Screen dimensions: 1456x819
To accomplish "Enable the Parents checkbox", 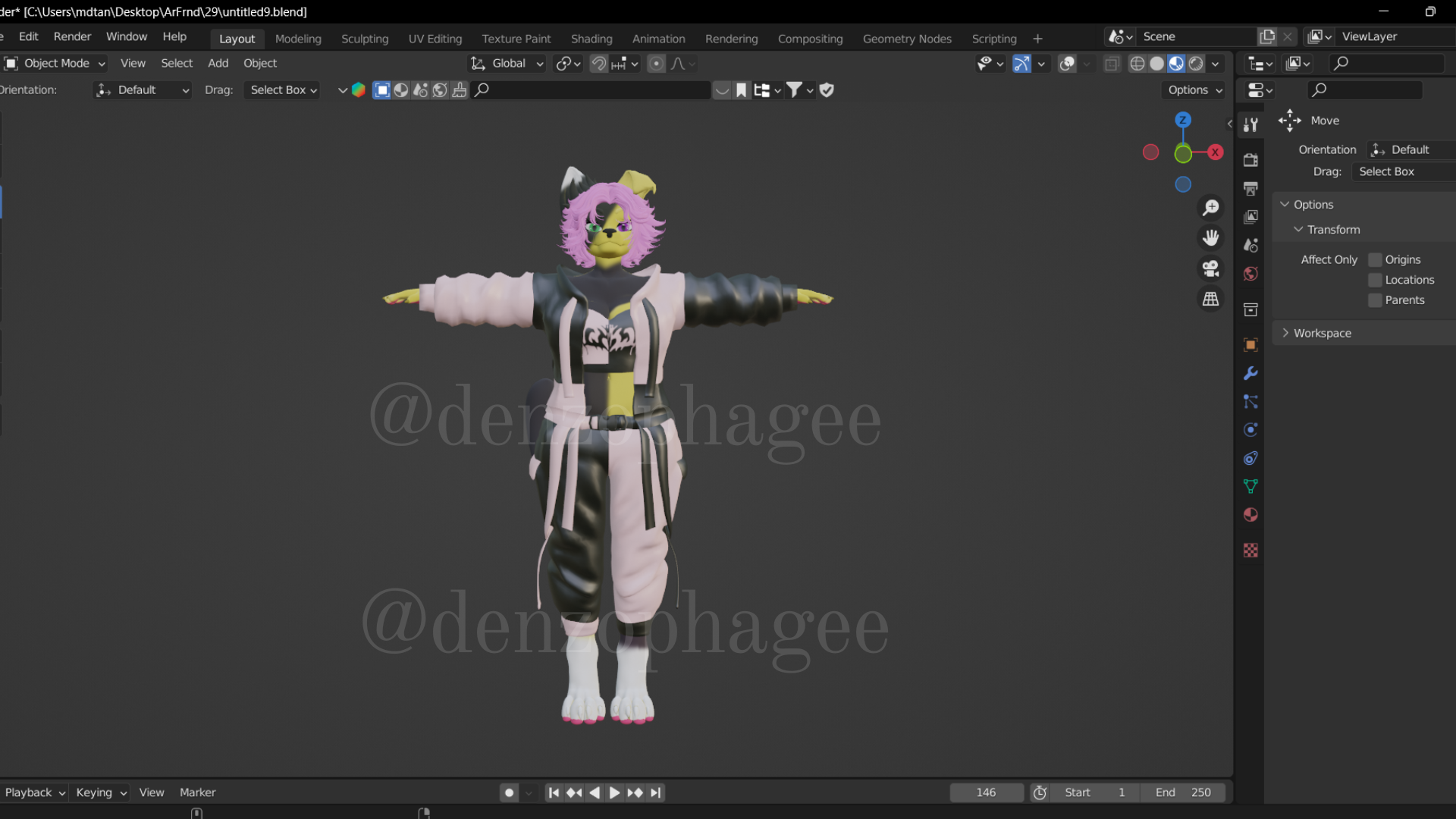I will click(1375, 300).
